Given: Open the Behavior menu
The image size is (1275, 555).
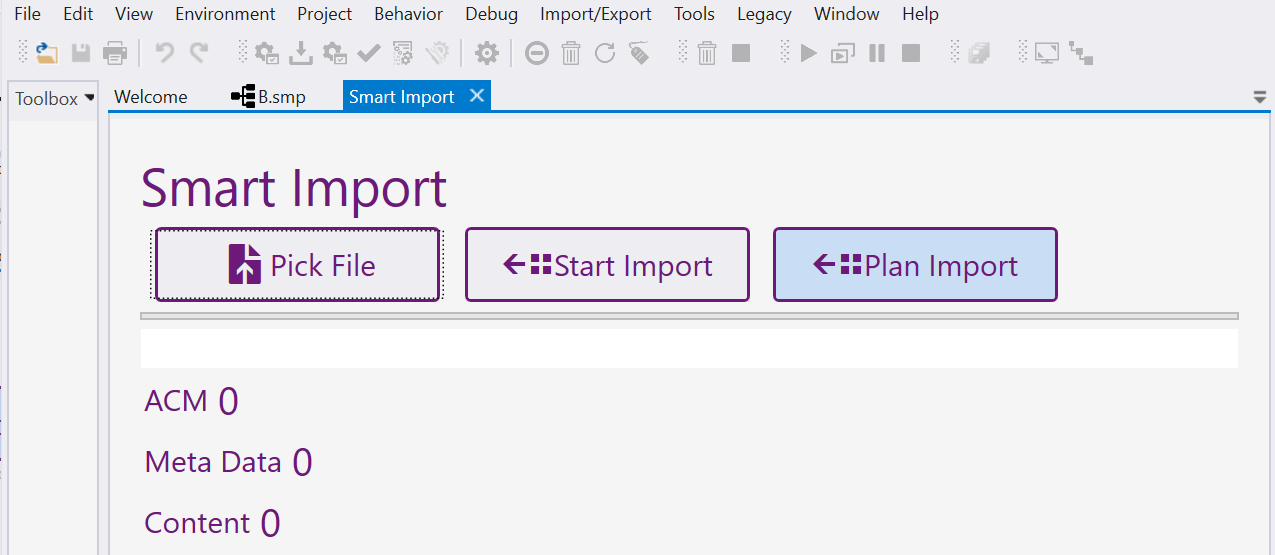Looking at the screenshot, I should click(408, 14).
